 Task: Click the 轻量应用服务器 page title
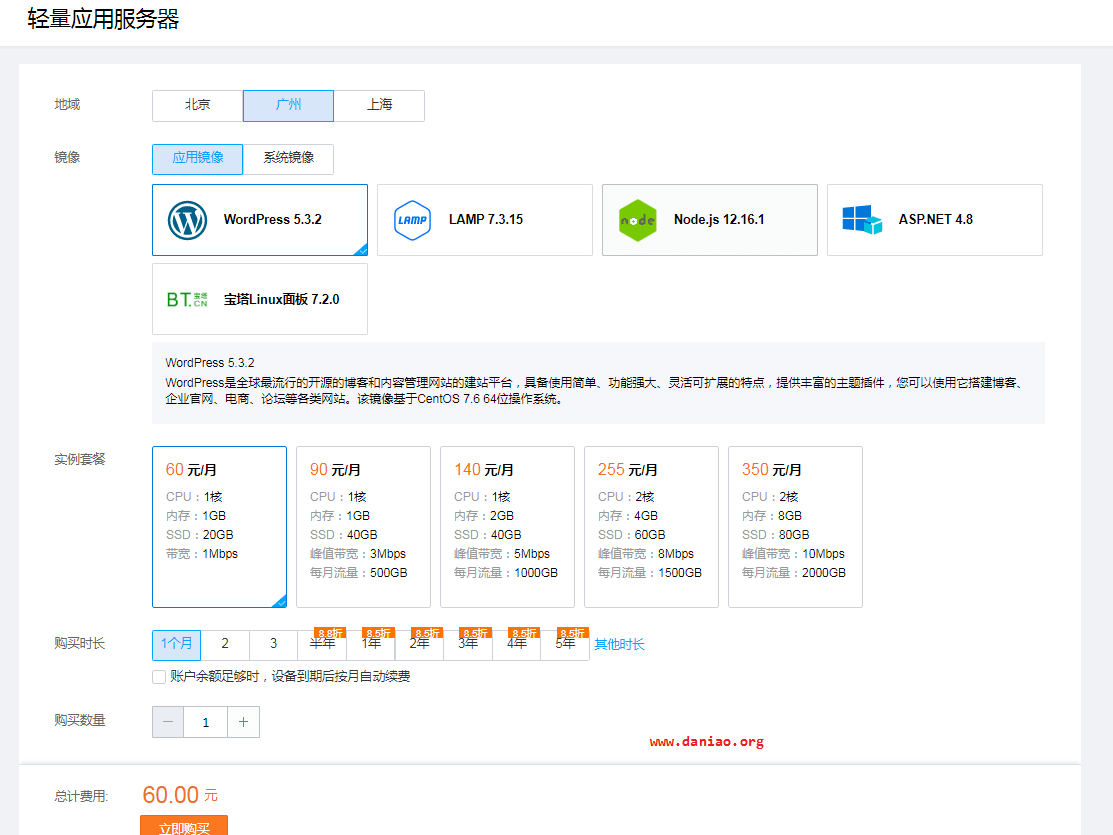click(103, 19)
